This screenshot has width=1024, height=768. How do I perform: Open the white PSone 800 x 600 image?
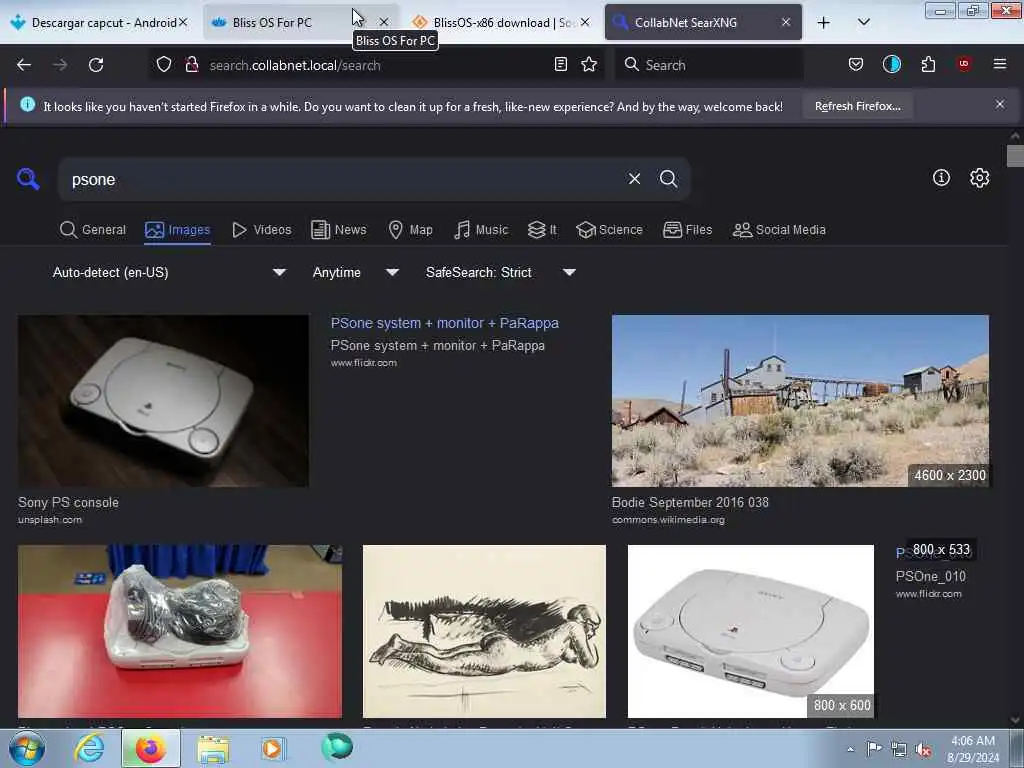750,632
